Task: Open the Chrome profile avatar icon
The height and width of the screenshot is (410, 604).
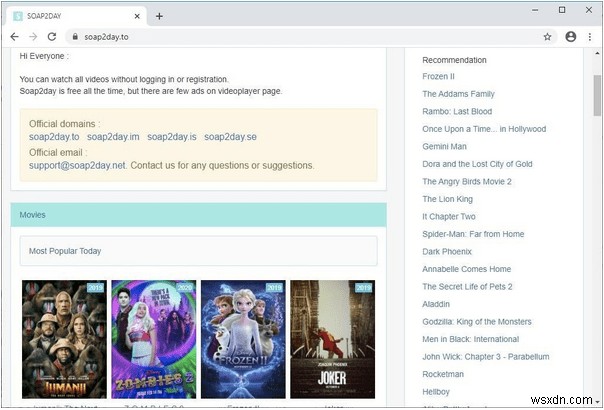Action: [x=570, y=37]
